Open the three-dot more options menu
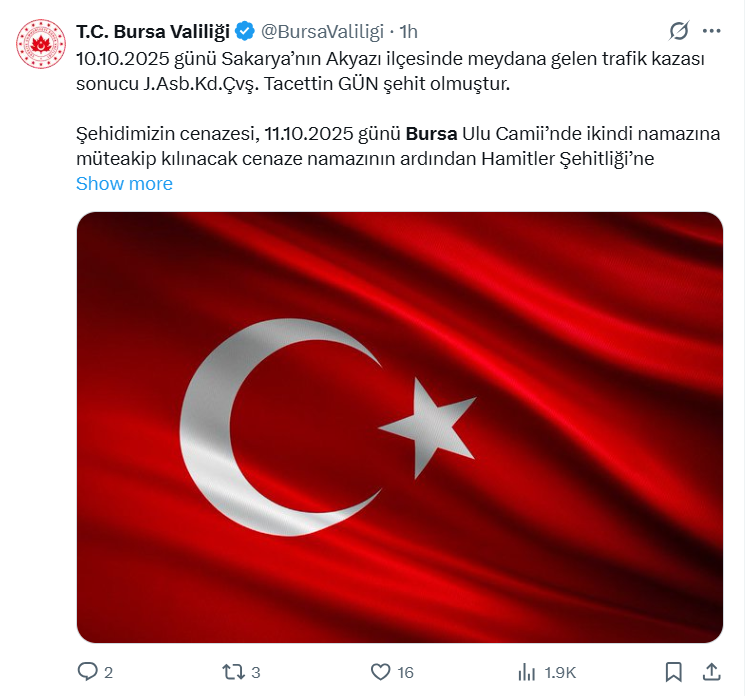746x696 pixels. [712, 30]
